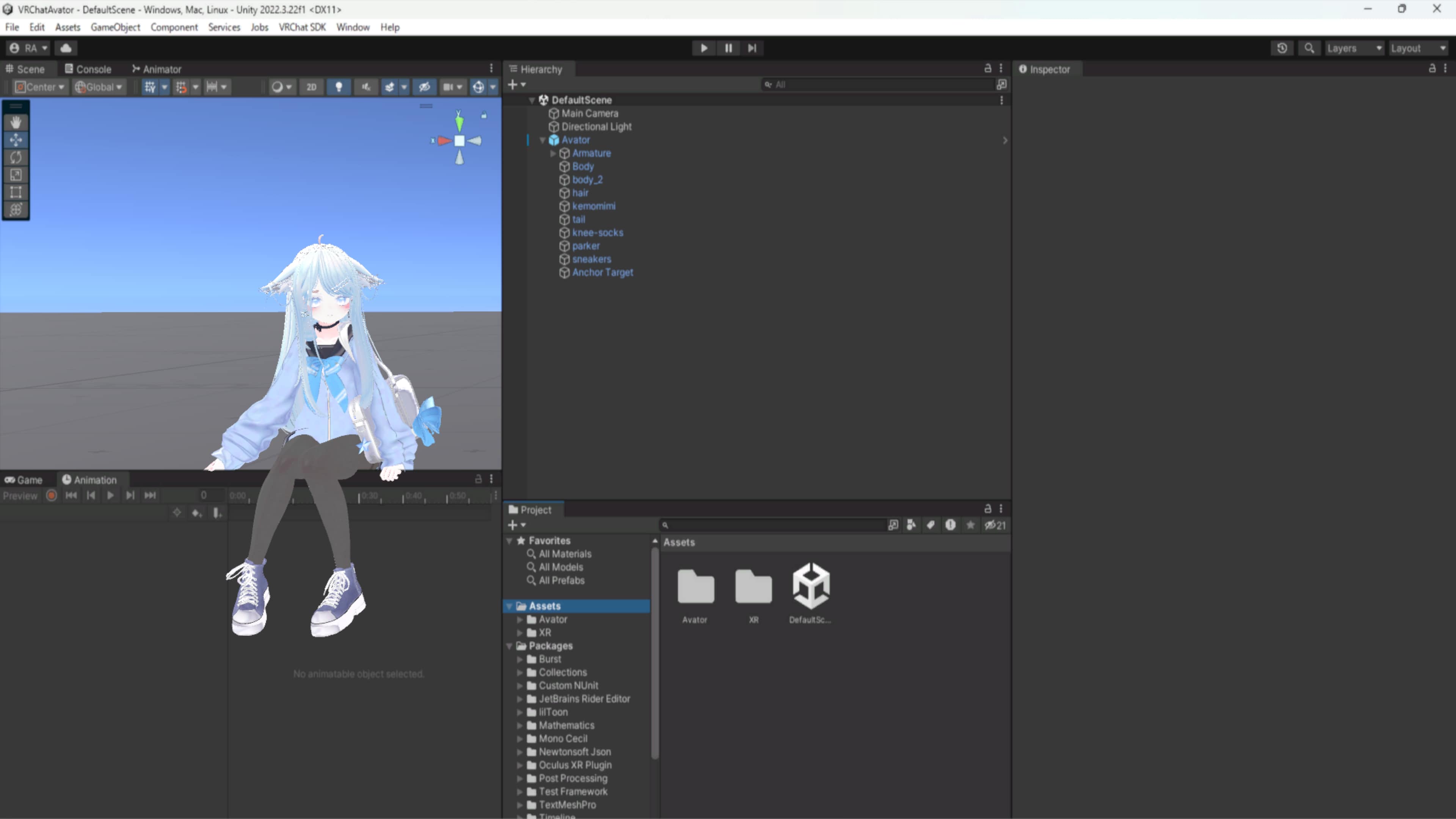Collapse the Packages folder tree
Screen dimensions: 1456x819
509,646
